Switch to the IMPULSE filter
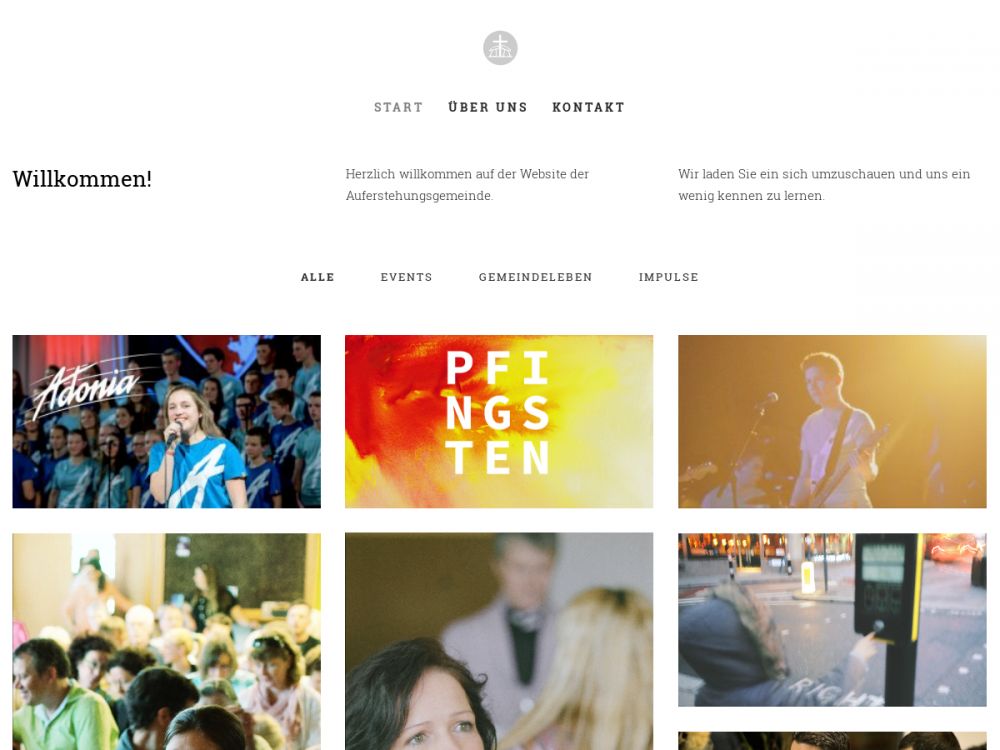The height and width of the screenshot is (750, 1000). (669, 277)
